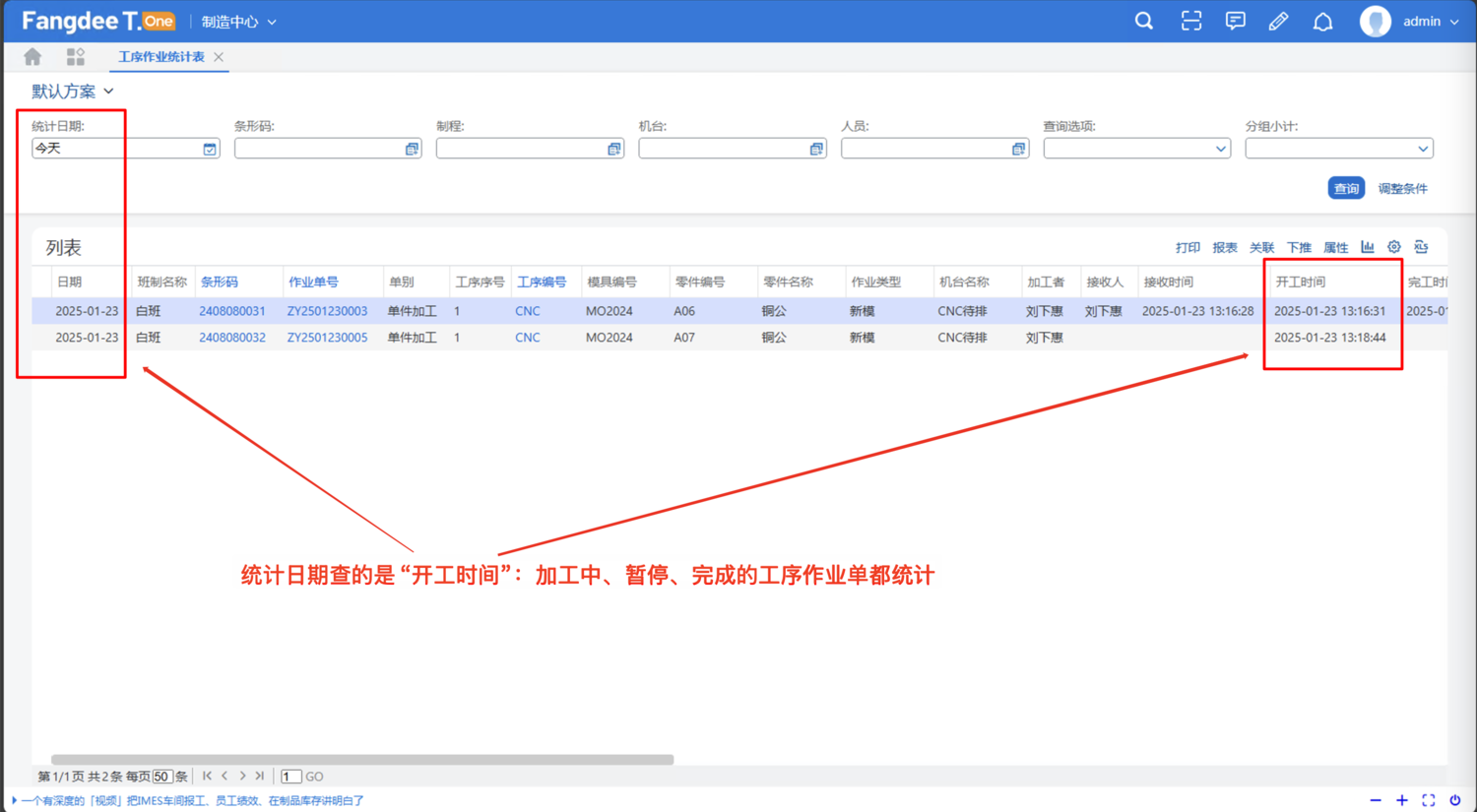Open lookup icon for 条形码 field

click(x=412, y=149)
